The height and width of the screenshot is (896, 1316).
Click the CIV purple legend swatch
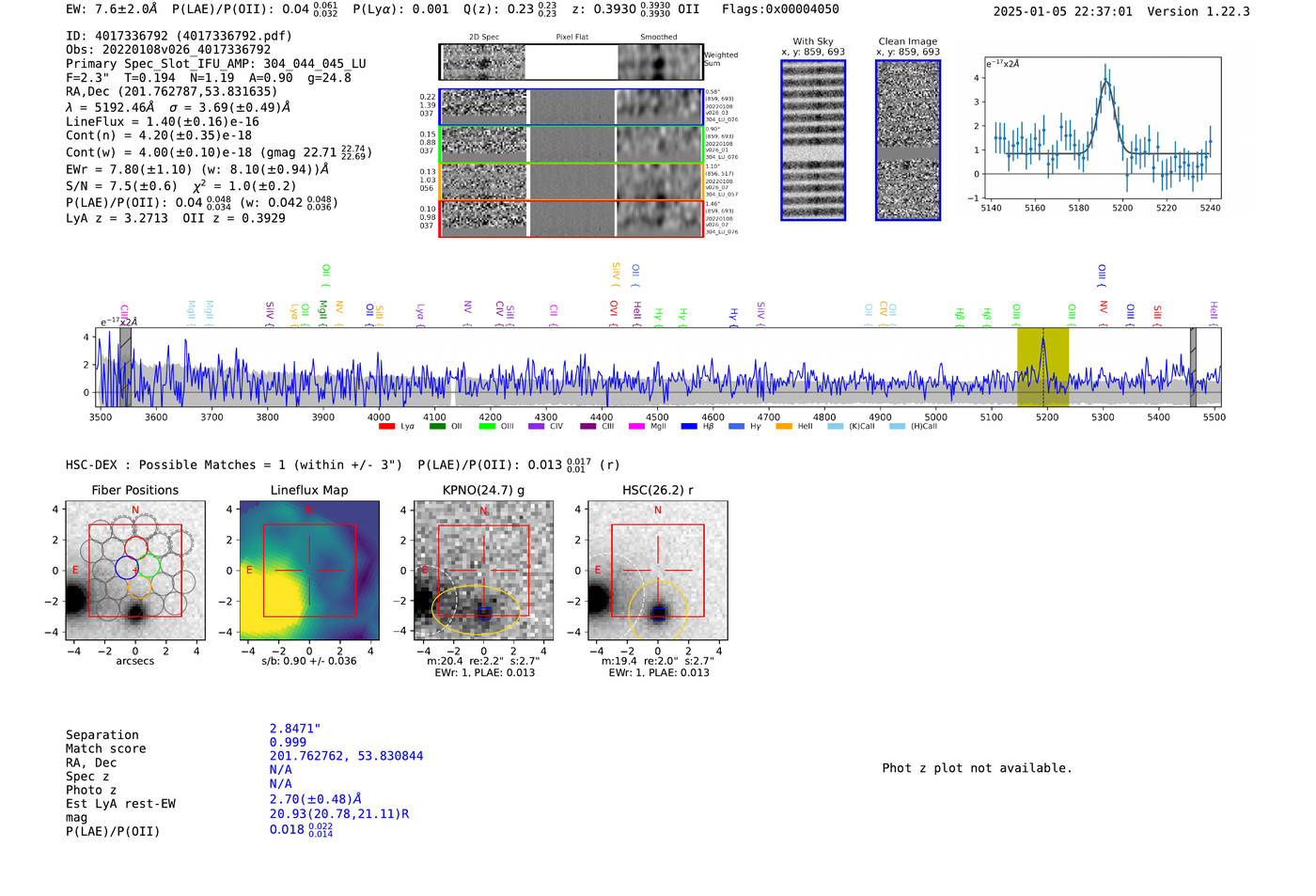click(x=537, y=426)
